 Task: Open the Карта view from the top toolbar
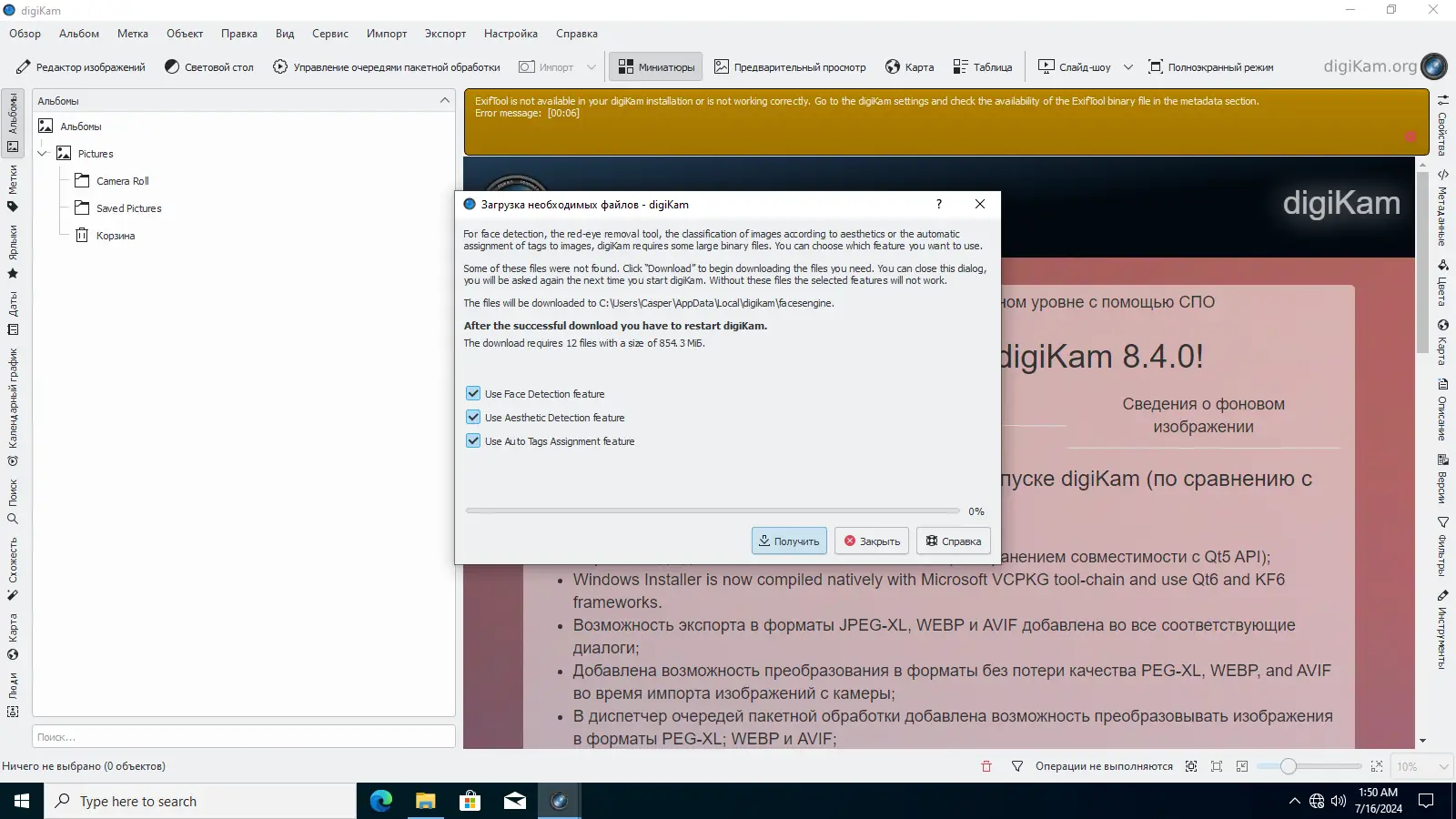908,67
